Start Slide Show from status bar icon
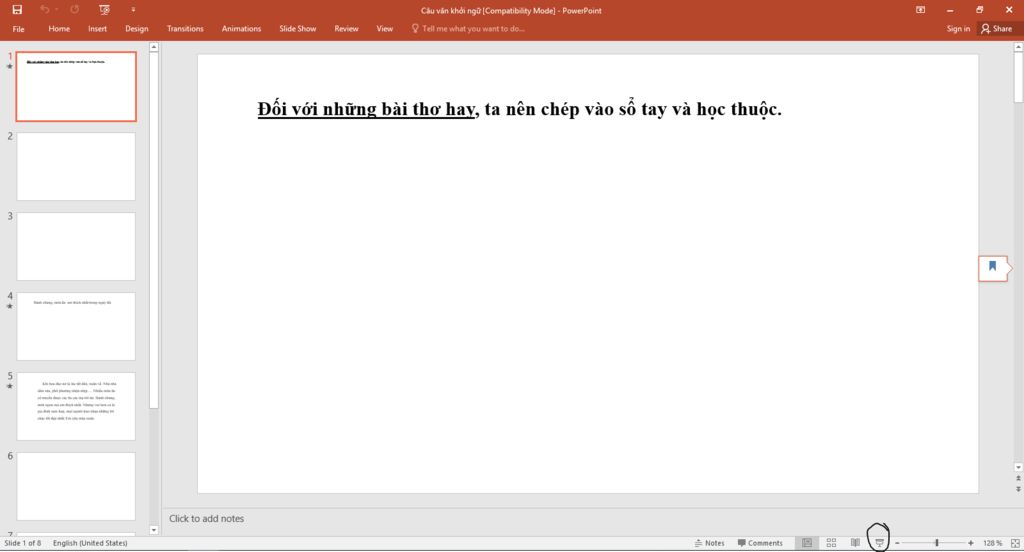 879,543
